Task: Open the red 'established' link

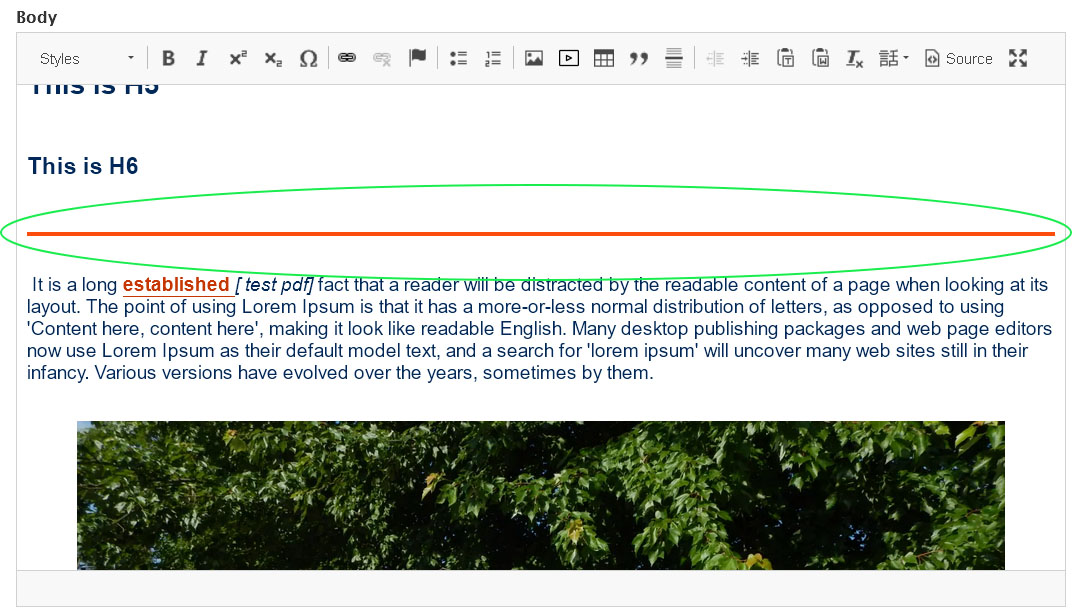Action: pyautogui.click(x=176, y=285)
